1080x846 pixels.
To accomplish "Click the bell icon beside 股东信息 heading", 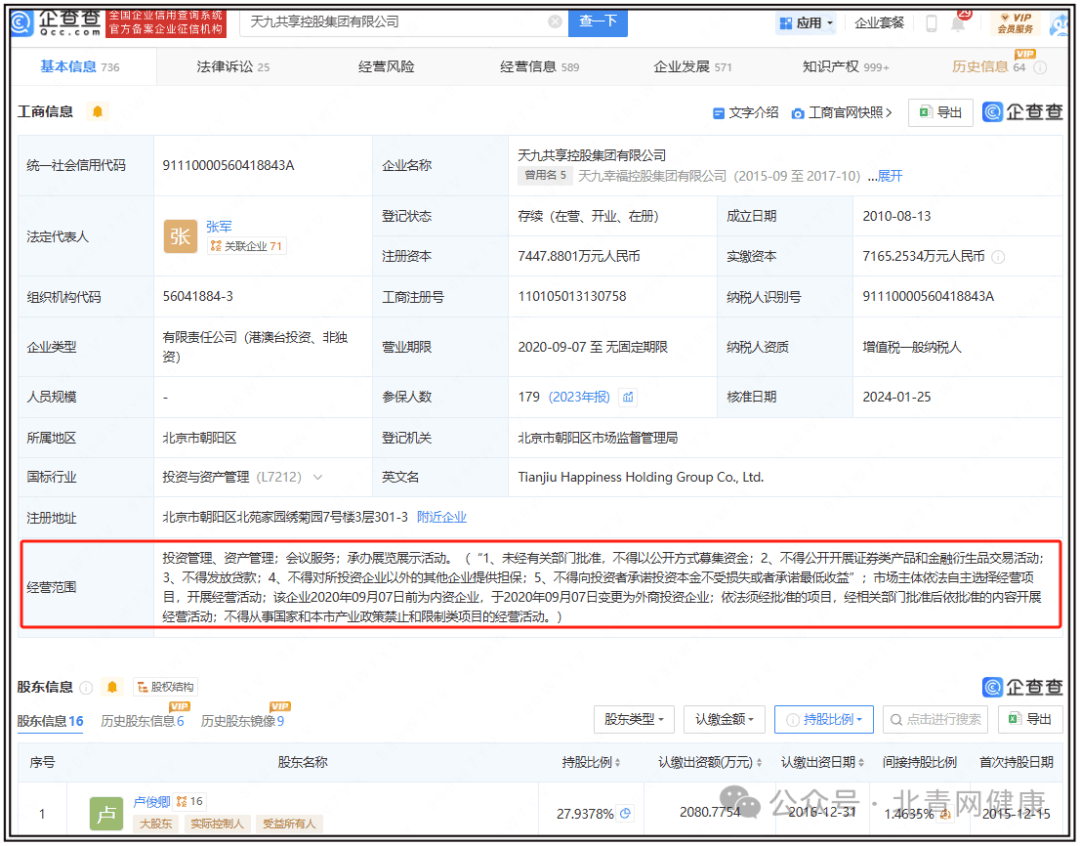I will (112, 688).
